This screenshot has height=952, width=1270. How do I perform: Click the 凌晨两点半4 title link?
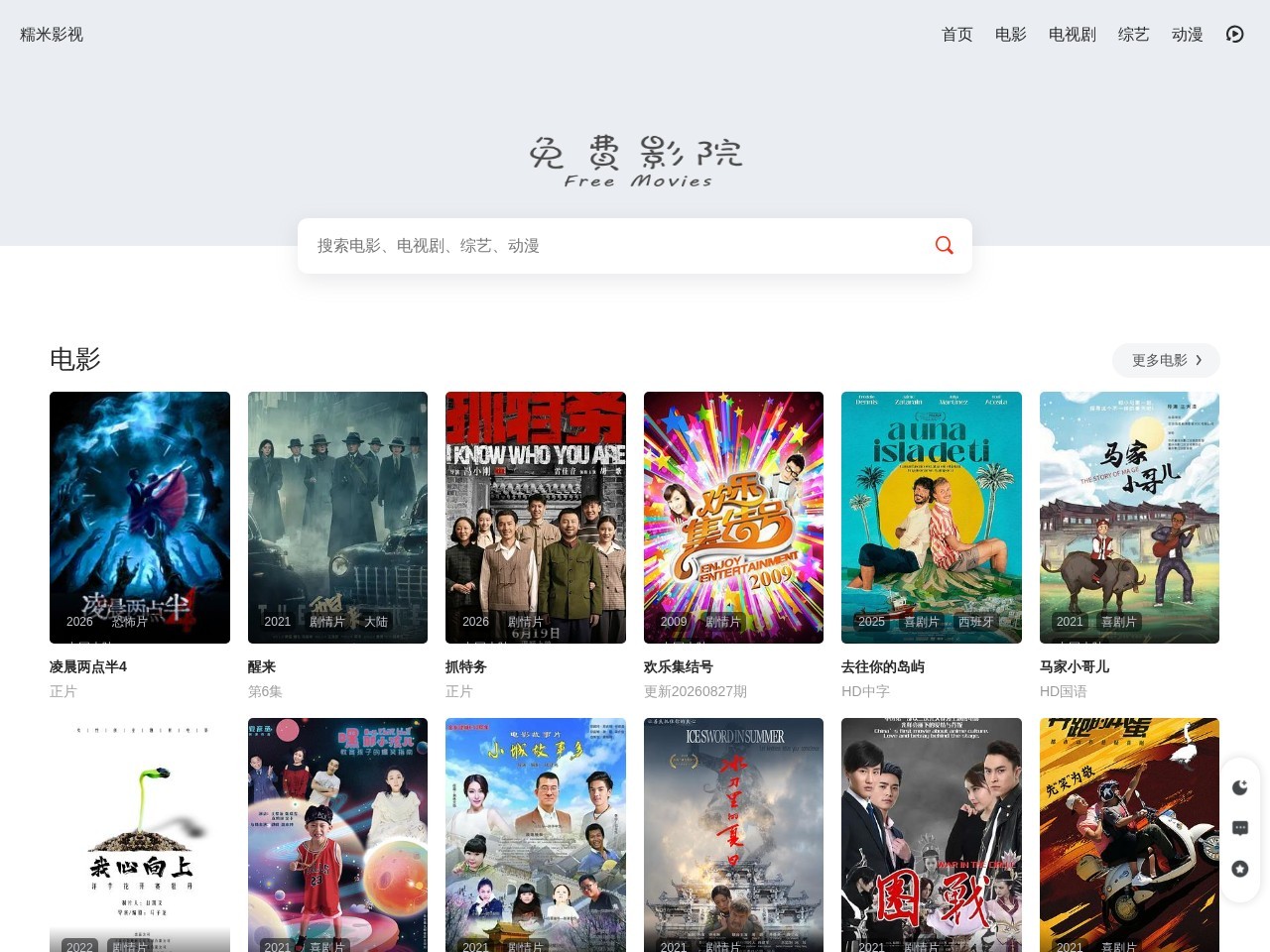click(88, 666)
